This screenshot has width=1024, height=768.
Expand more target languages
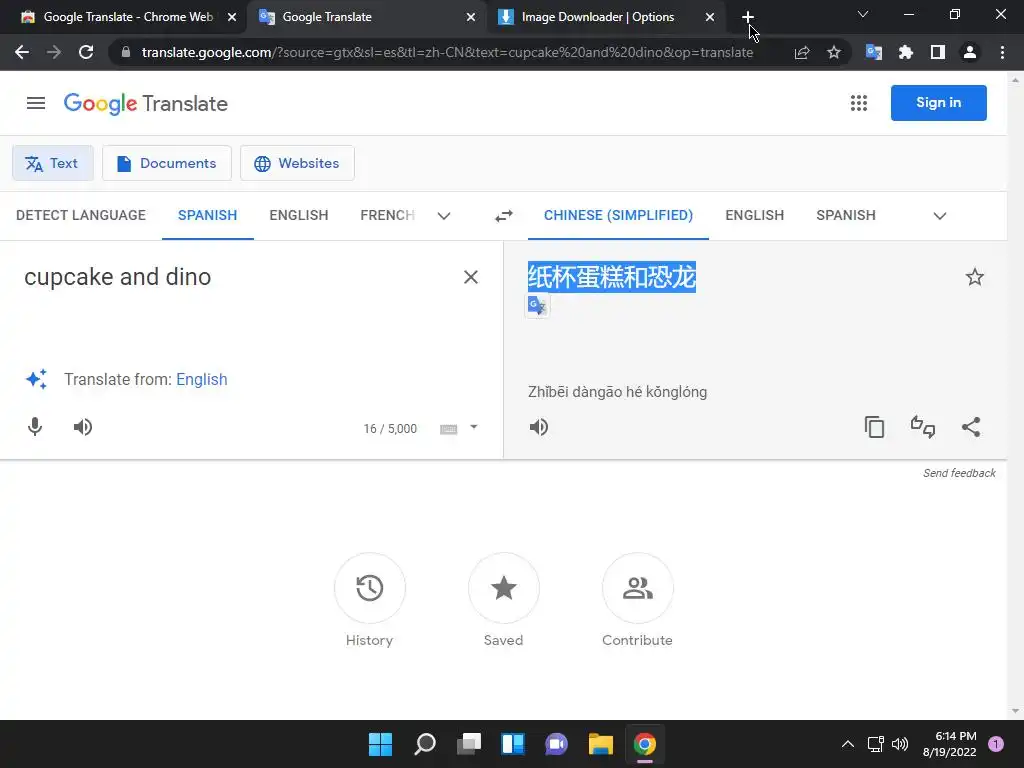(940, 216)
